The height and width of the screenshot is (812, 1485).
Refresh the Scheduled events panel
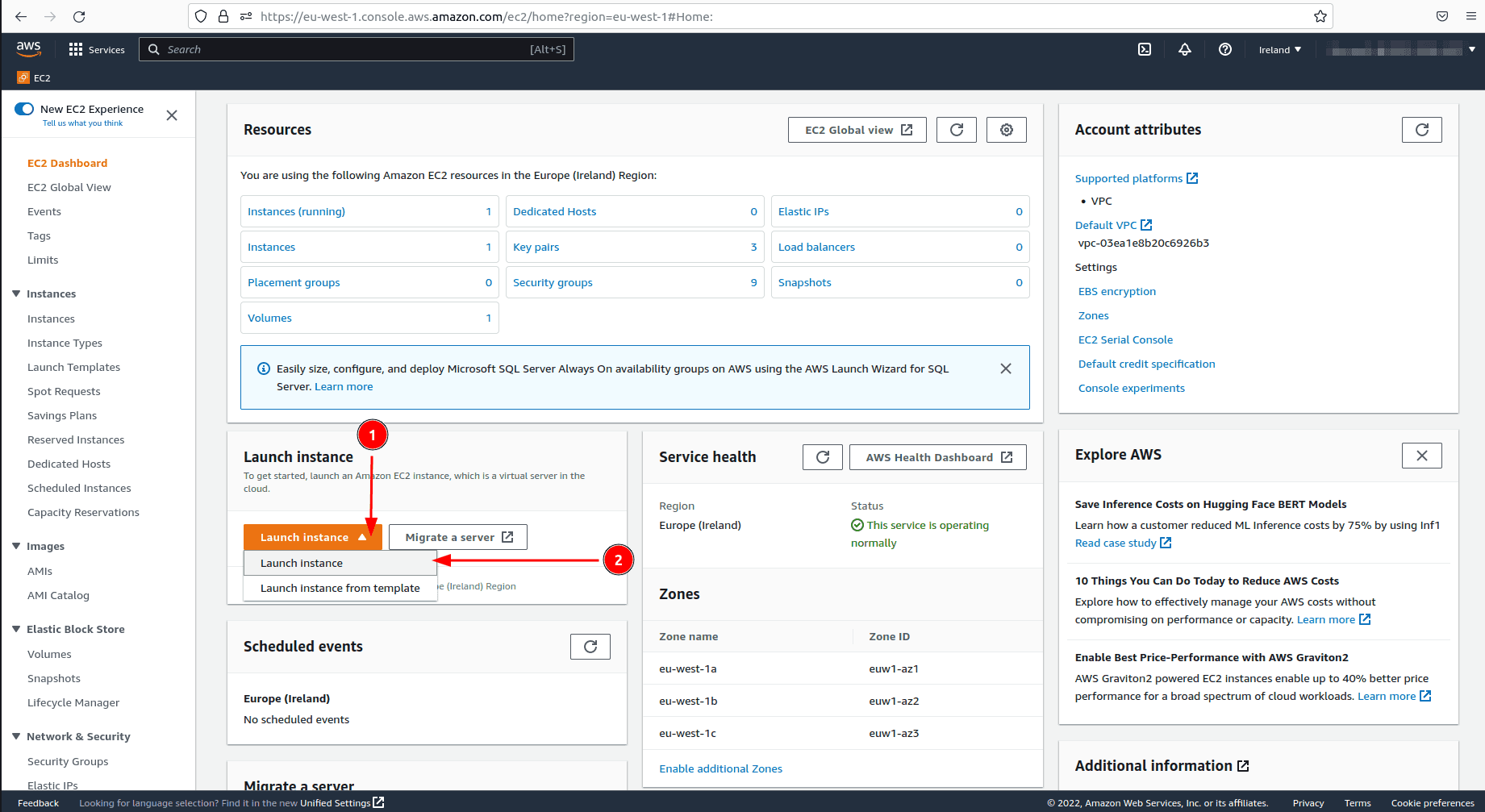pos(590,647)
